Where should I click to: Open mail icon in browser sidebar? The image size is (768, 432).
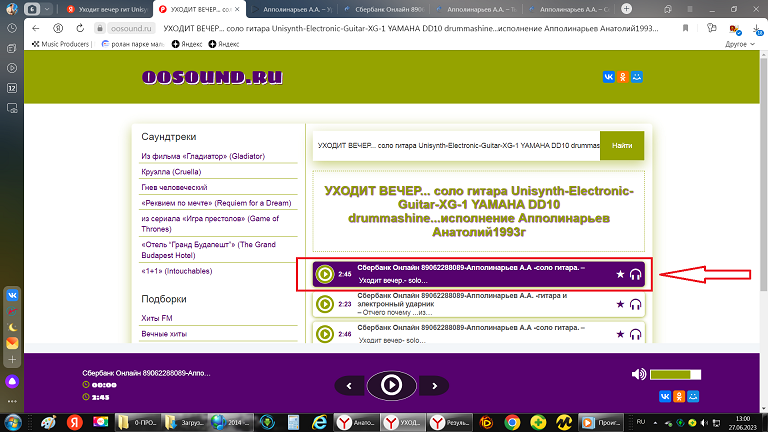tap(12, 343)
